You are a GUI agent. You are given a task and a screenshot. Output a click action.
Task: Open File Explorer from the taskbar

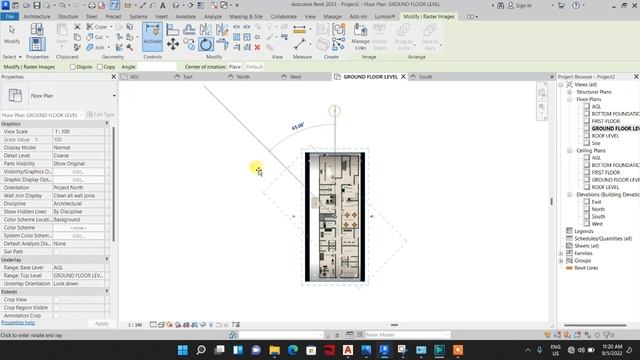pyautogui.click(x=274, y=350)
